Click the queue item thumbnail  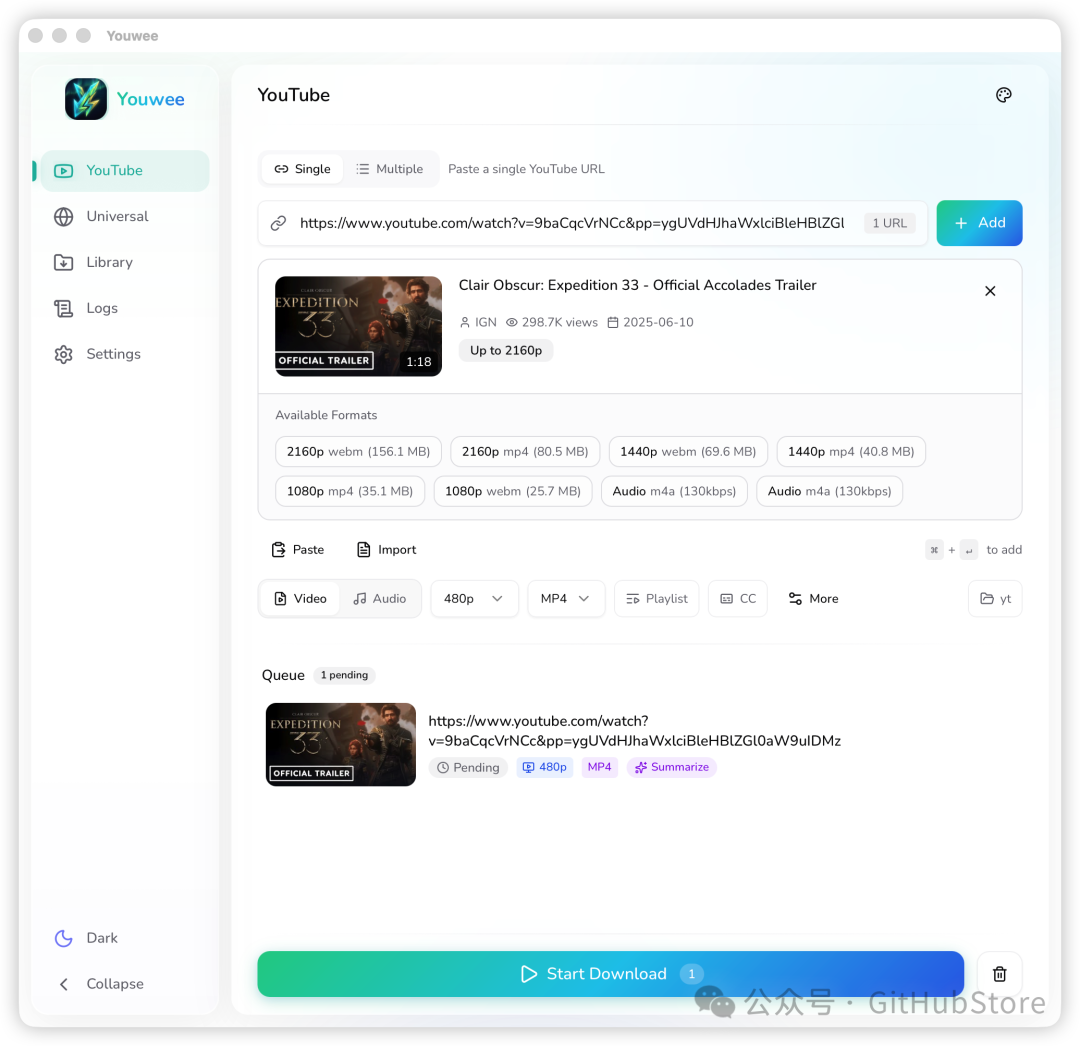341,744
